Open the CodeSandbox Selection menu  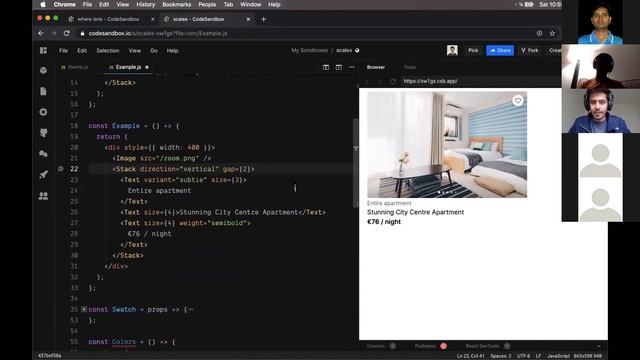coord(108,51)
